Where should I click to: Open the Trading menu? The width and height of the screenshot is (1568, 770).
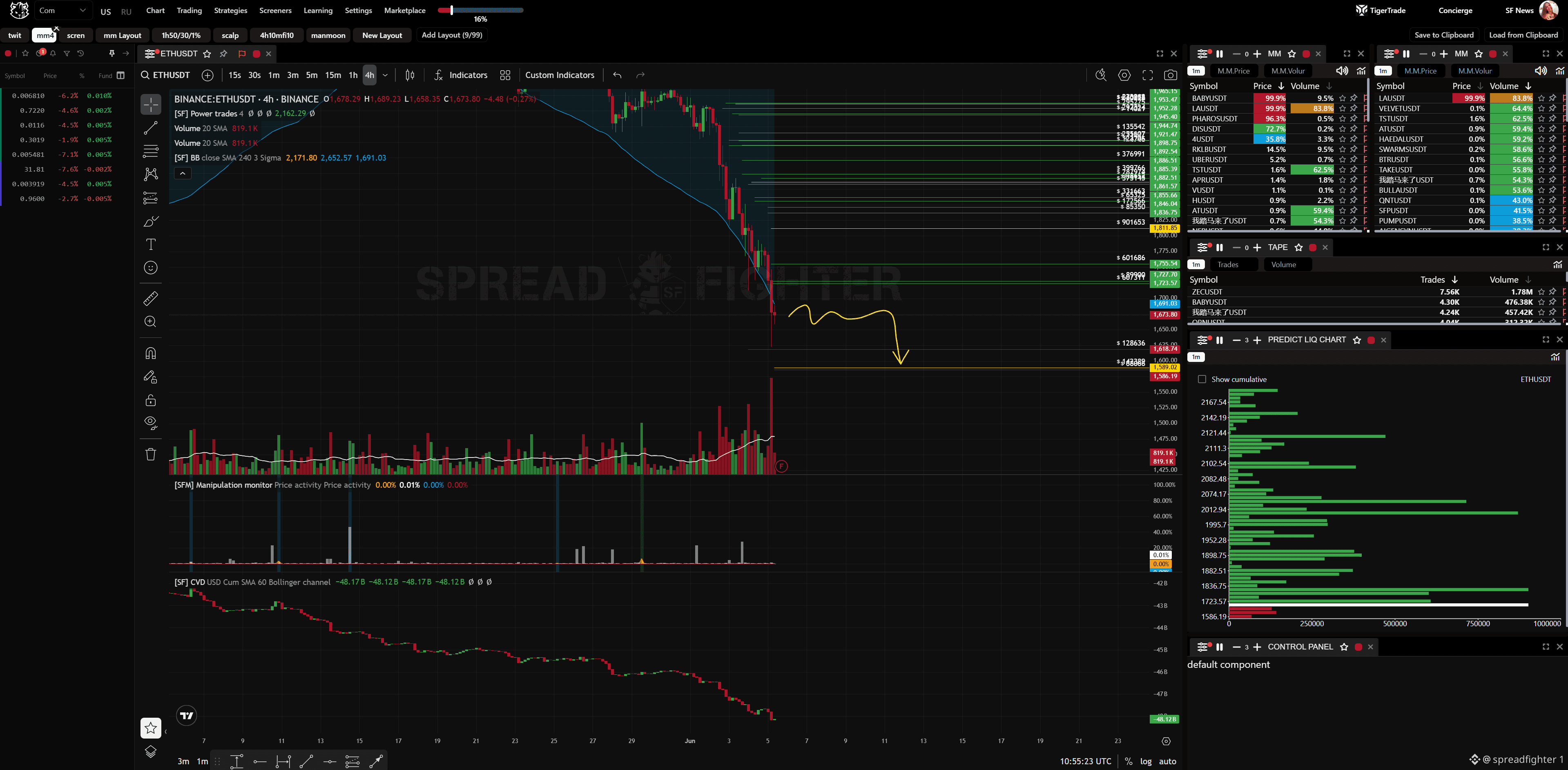[x=189, y=10]
